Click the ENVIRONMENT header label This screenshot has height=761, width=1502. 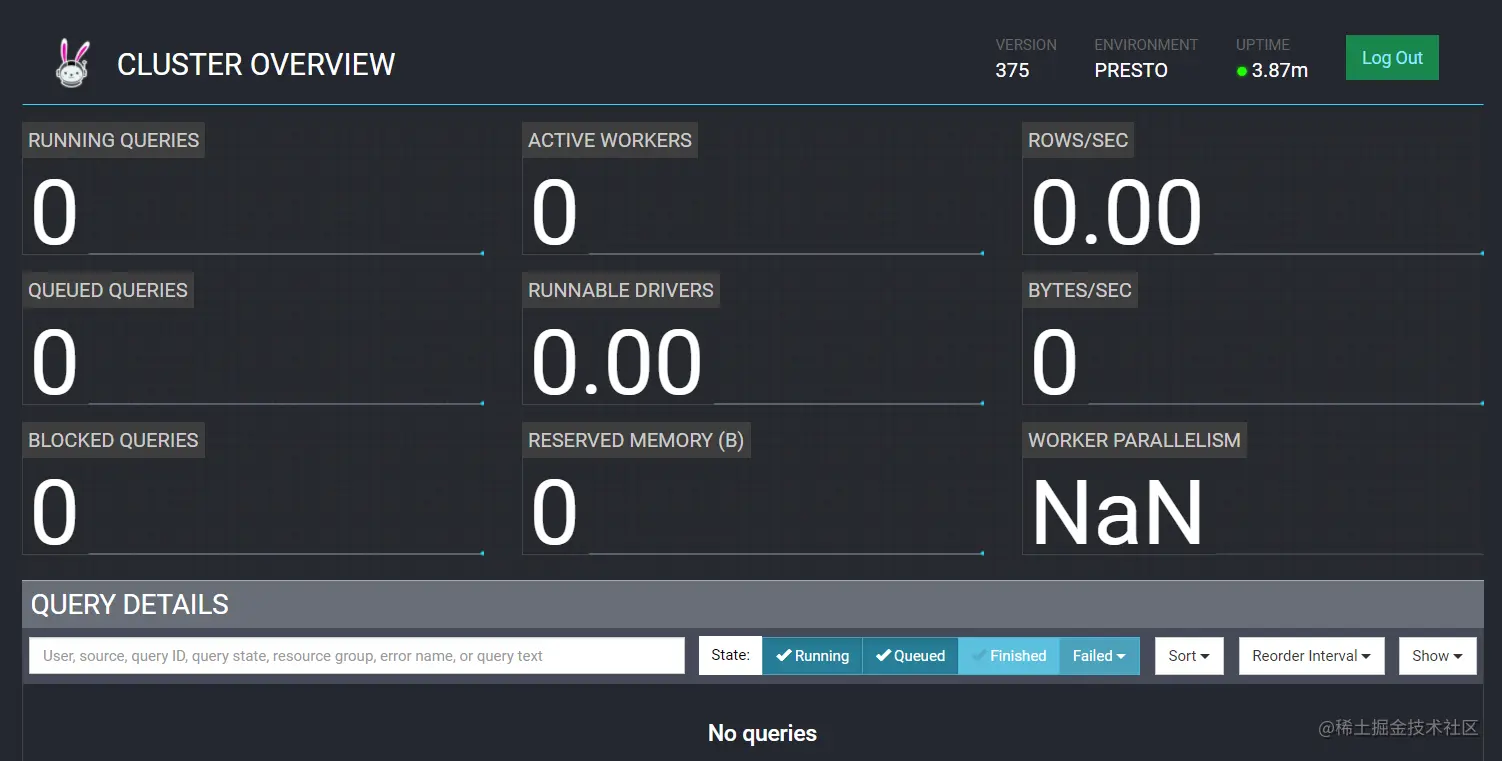pos(1146,45)
